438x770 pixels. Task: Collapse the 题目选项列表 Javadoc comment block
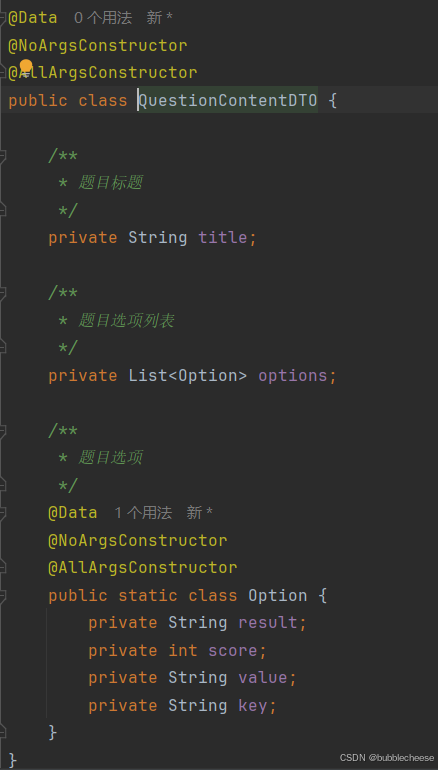pyautogui.click(x=2, y=294)
